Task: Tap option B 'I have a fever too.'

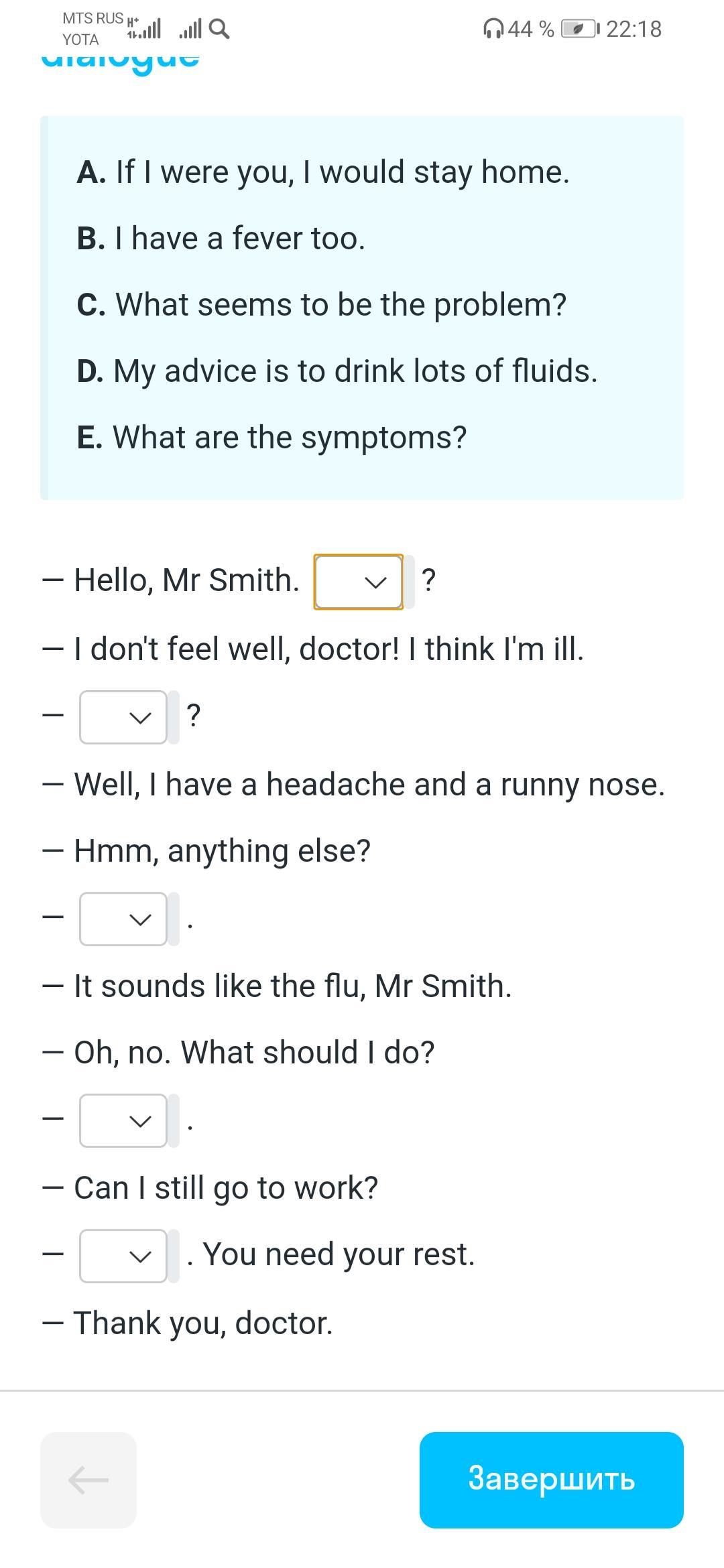Action: (x=221, y=239)
